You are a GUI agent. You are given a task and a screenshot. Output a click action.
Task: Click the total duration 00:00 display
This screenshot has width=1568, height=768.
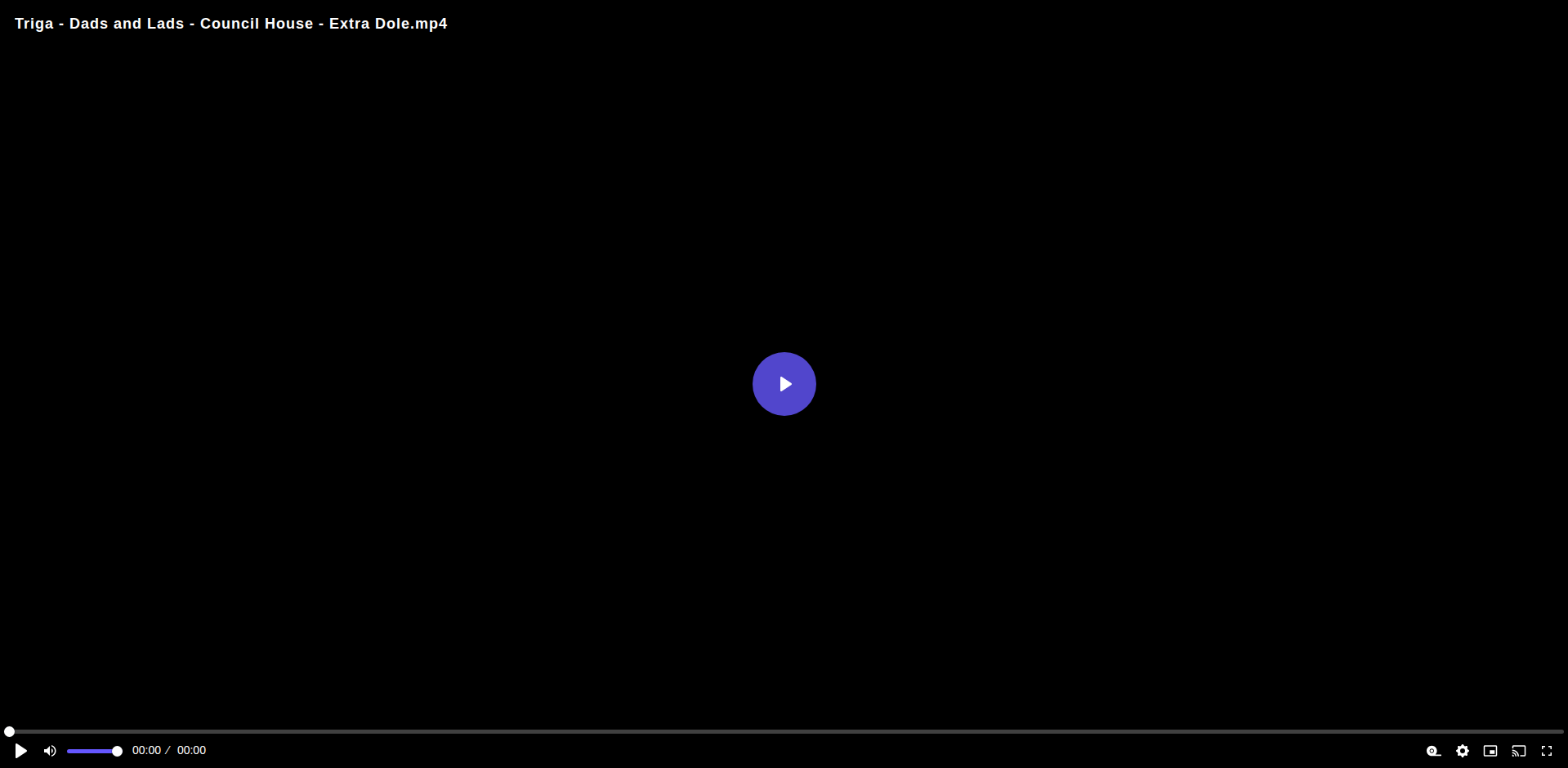191,750
